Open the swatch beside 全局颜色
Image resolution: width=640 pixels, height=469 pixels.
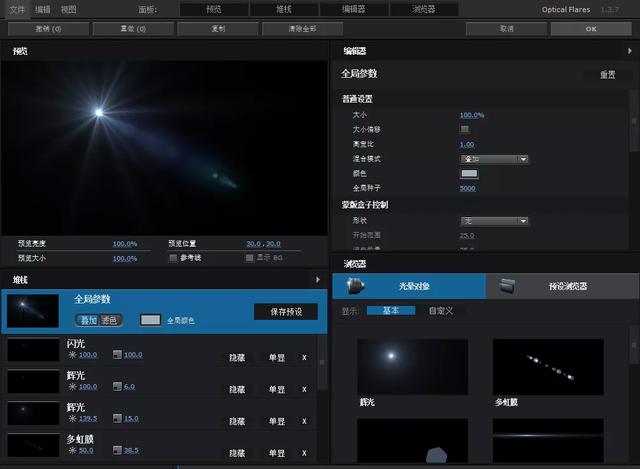click(151, 320)
